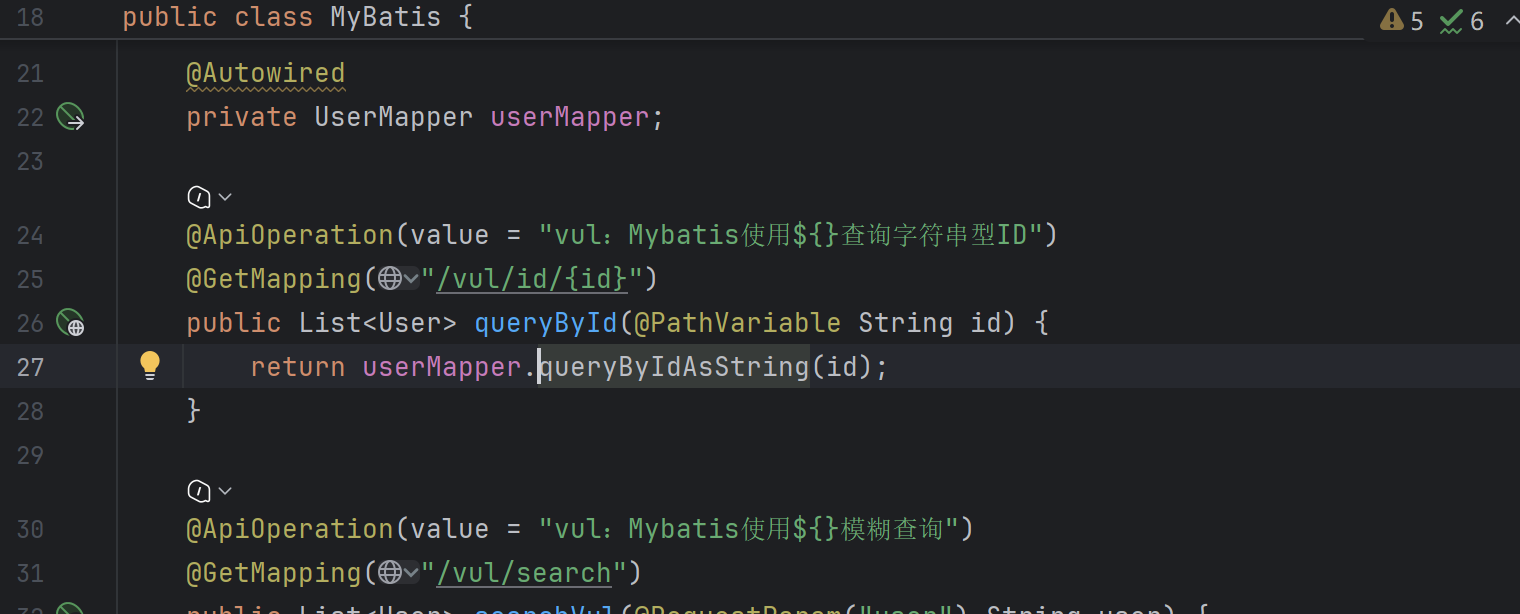Click line number 18 in the gutter

(31, 18)
